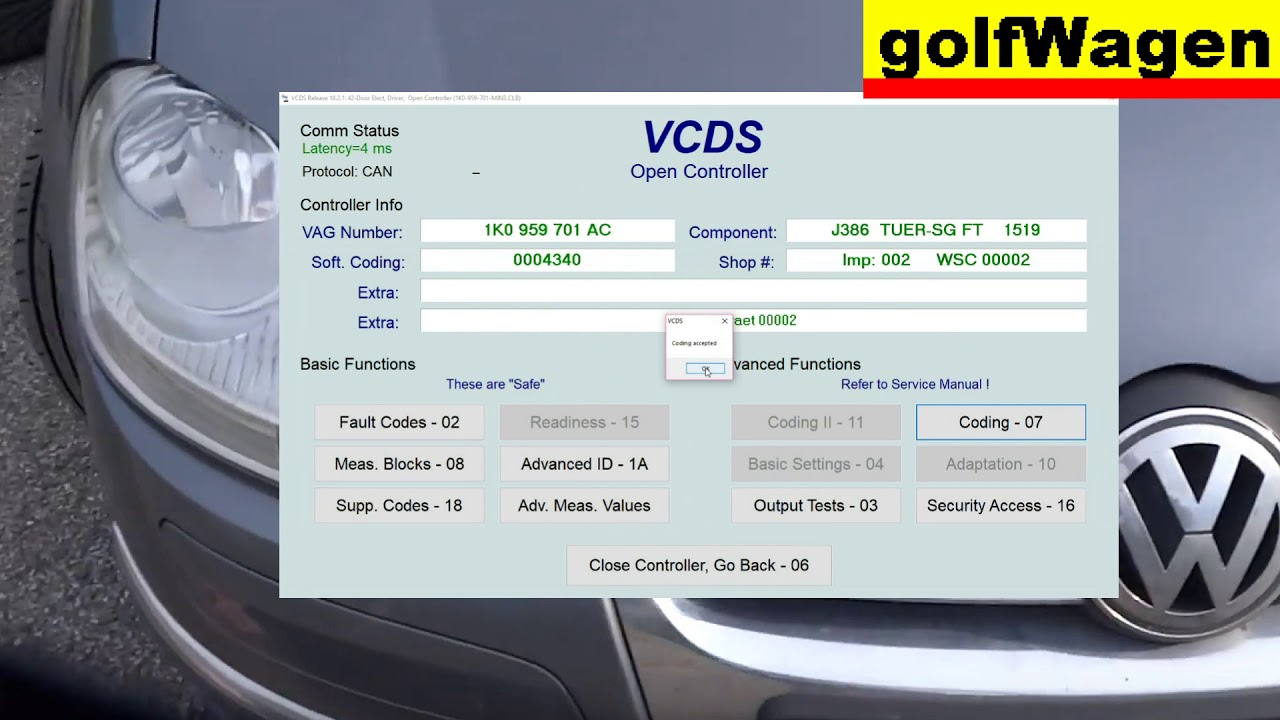Start Output Tests - 03
Image resolution: width=1280 pixels, height=720 pixels.
click(815, 505)
